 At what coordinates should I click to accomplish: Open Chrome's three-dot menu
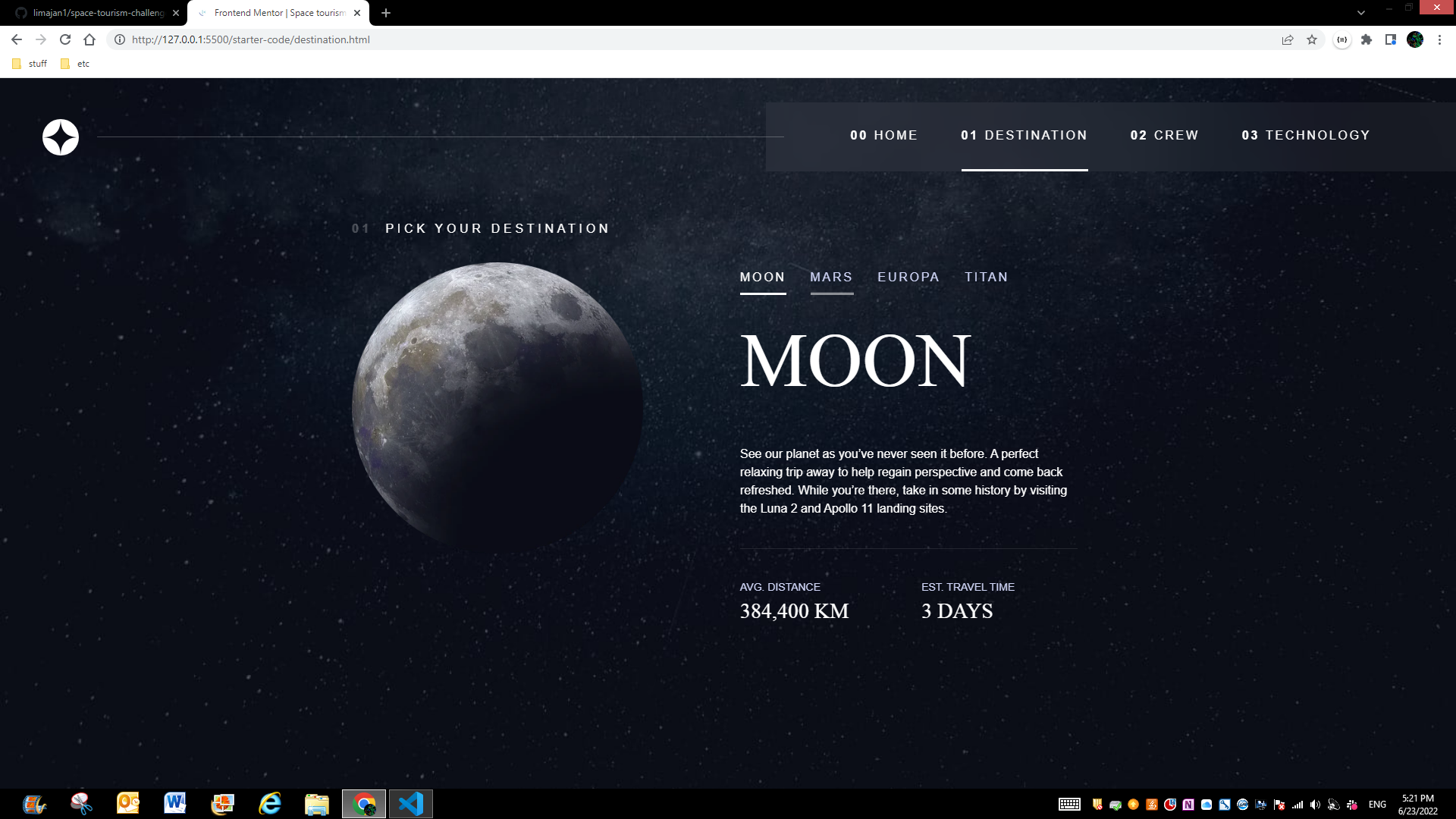pyautogui.click(x=1439, y=39)
